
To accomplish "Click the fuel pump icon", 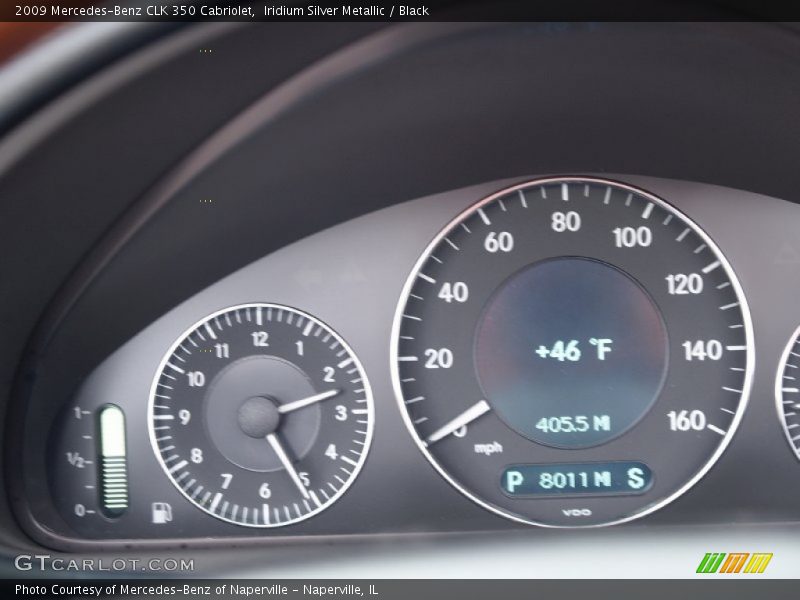I will 162,513.
